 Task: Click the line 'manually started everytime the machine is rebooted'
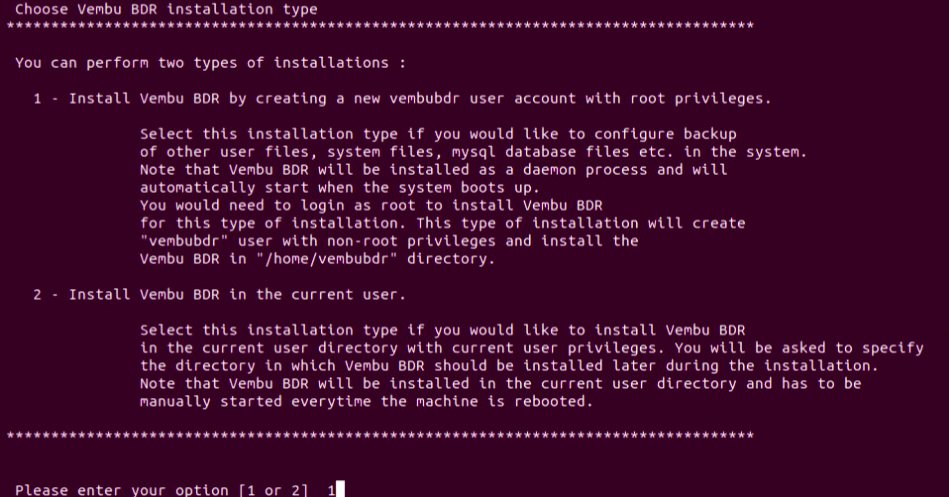point(366,402)
